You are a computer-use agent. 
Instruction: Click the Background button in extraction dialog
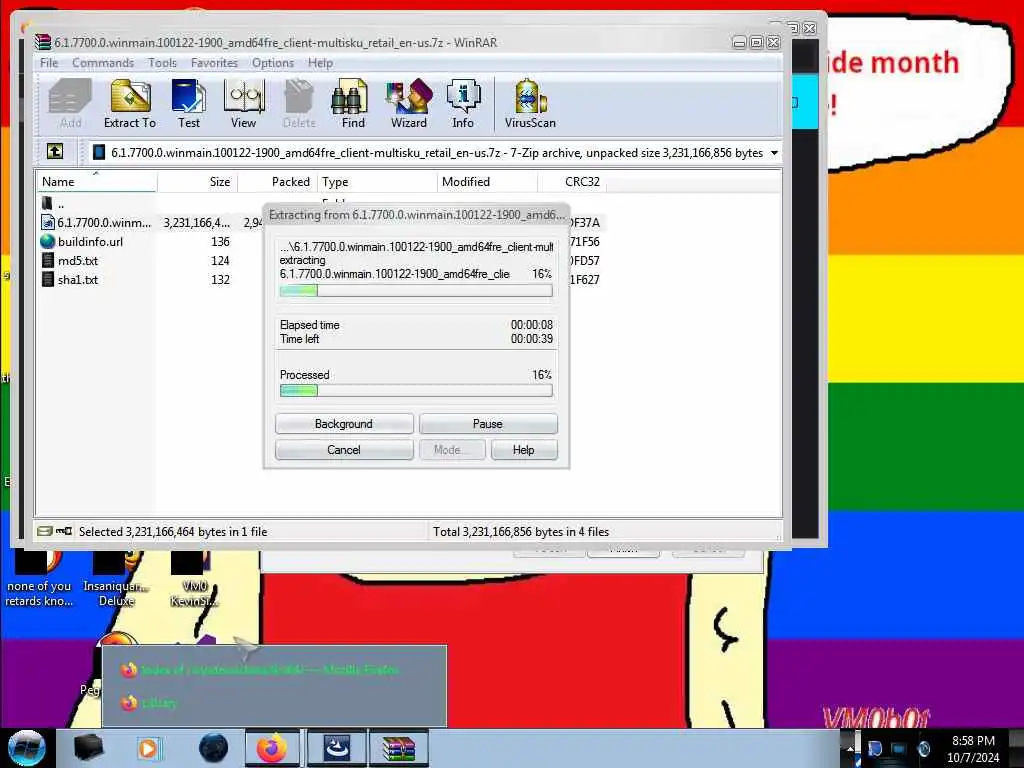(x=344, y=424)
